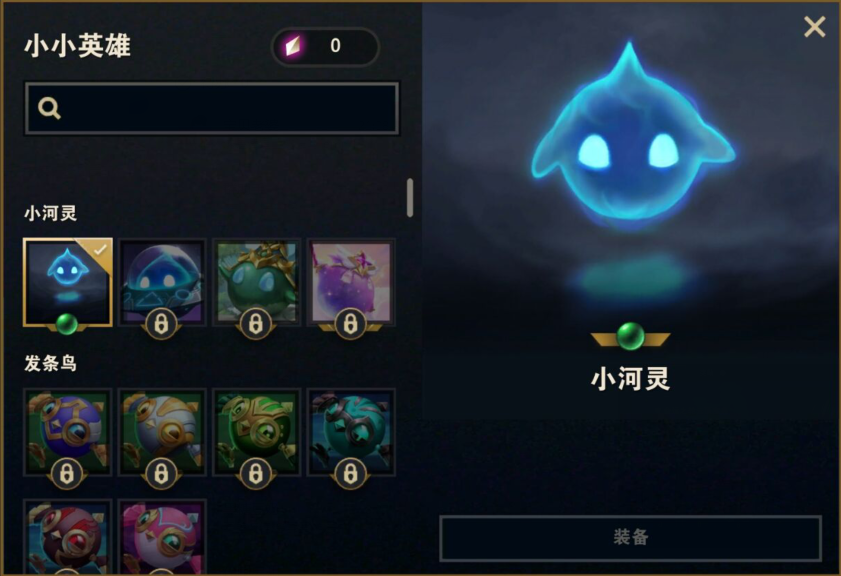Click the green star orb under preview
Viewport: 841px width, 576px height.
click(630, 336)
